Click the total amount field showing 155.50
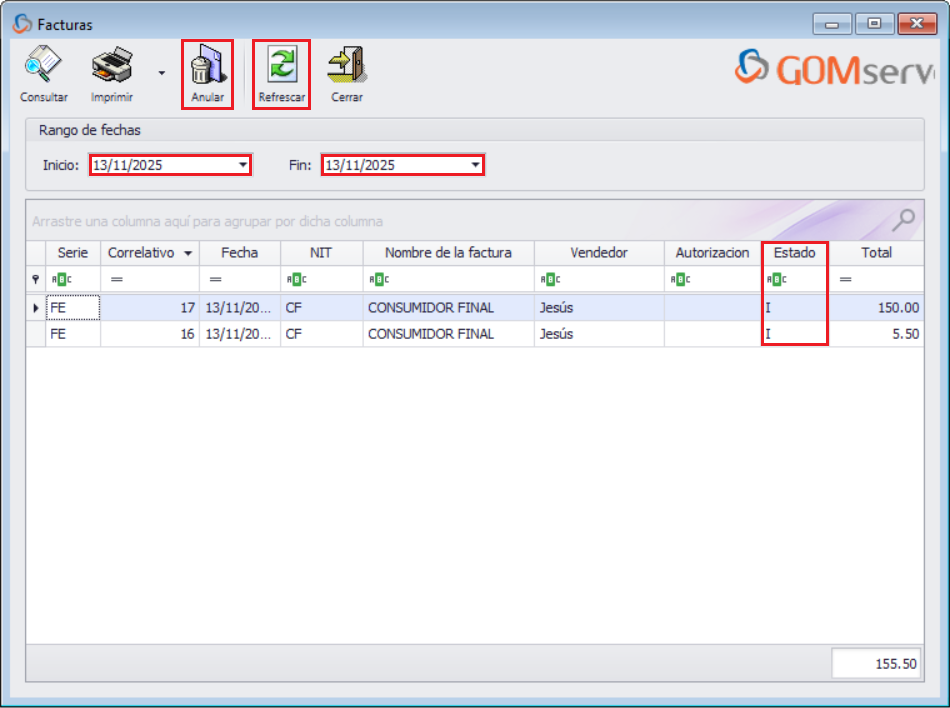The image size is (950, 708). click(x=876, y=662)
